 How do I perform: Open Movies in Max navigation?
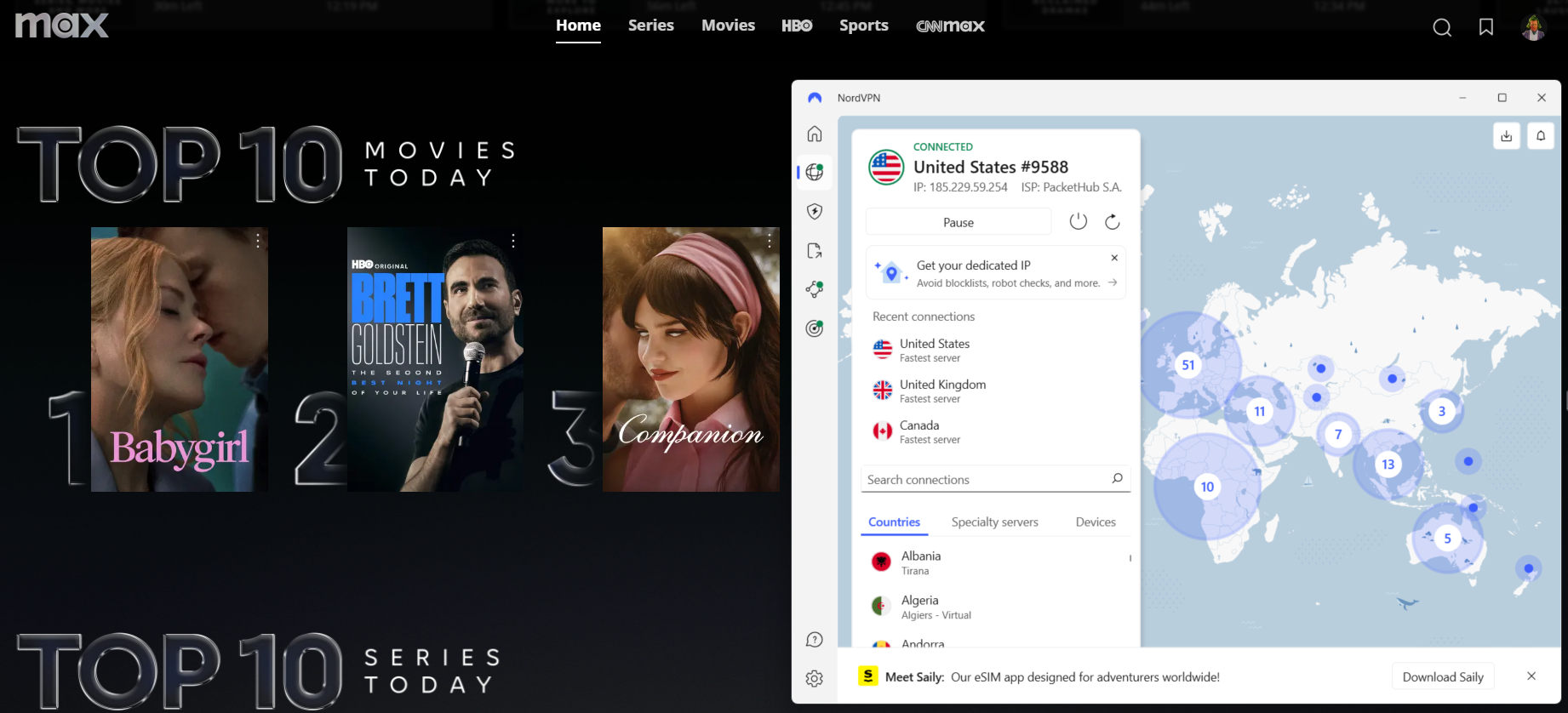728,26
